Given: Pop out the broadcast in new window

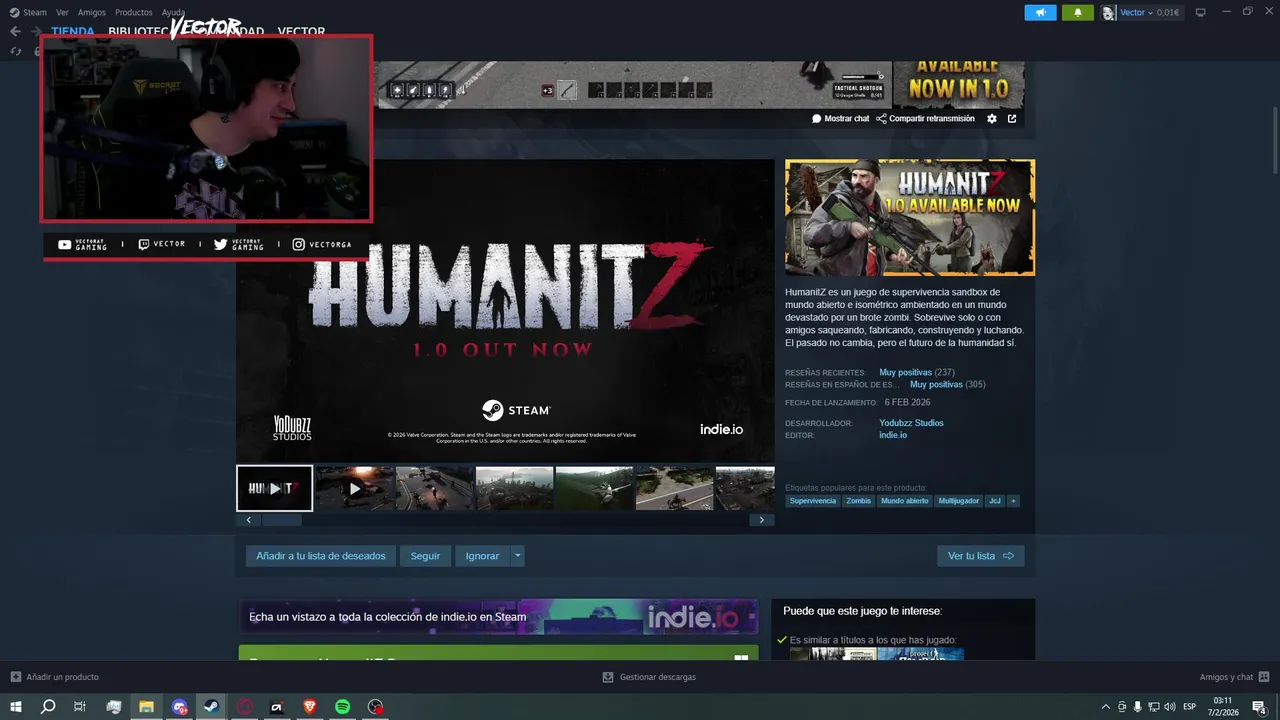Looking at the screenshot, I should coord(1012,118).
